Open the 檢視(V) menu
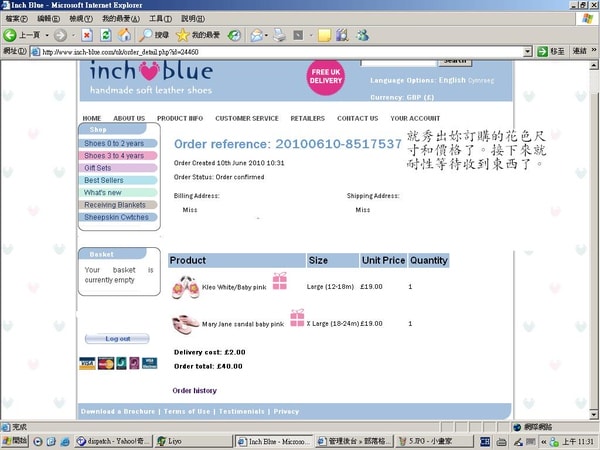 pos(81,18)
